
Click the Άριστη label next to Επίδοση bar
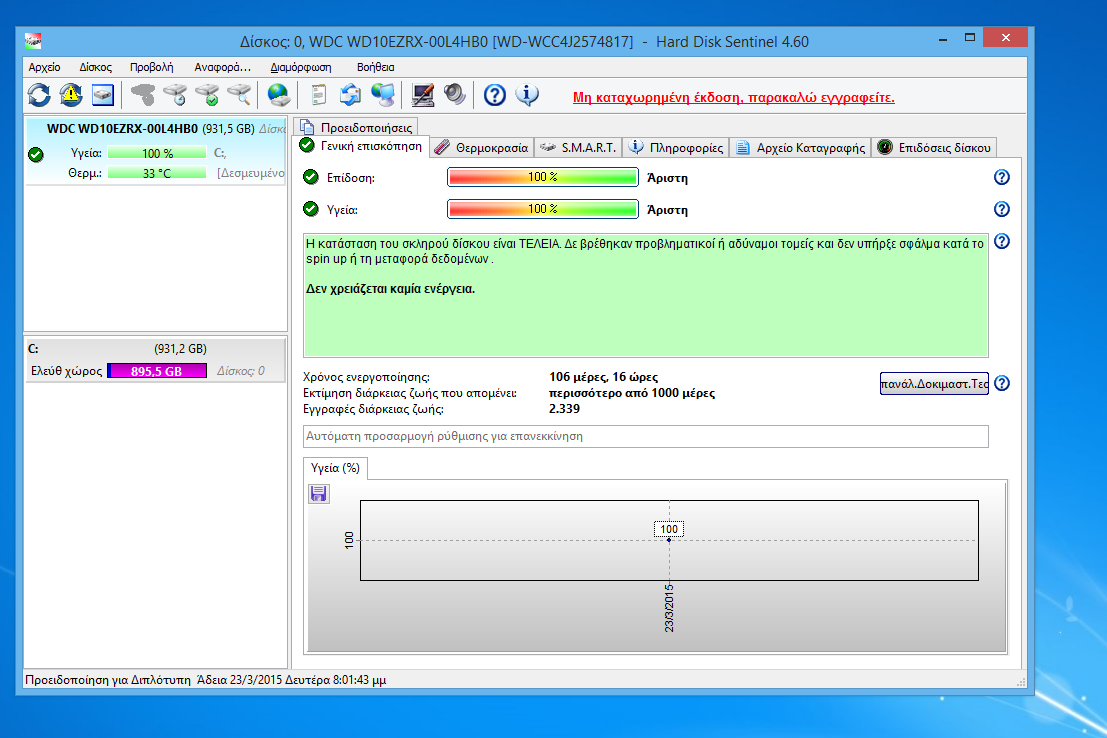click(667, 178)
